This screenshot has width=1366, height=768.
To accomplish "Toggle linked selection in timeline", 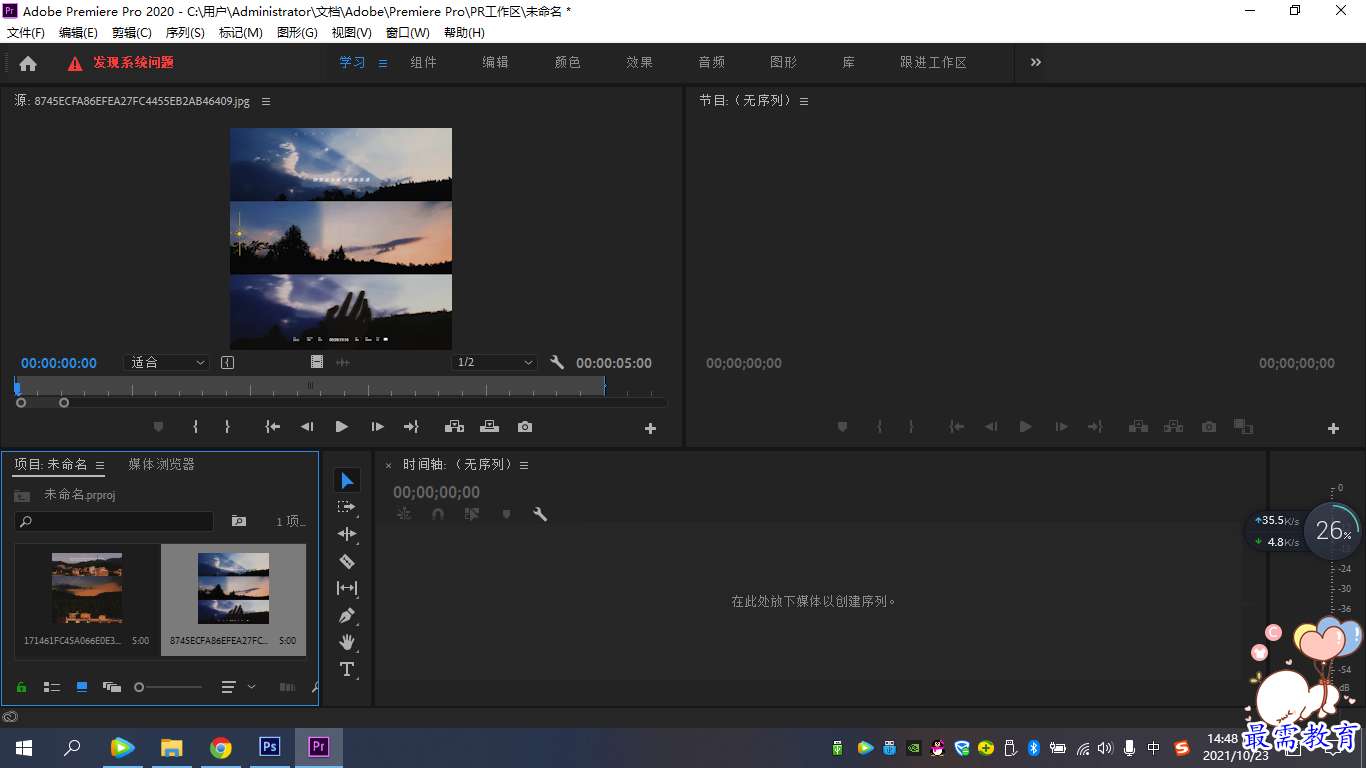I will click(472, 515).
